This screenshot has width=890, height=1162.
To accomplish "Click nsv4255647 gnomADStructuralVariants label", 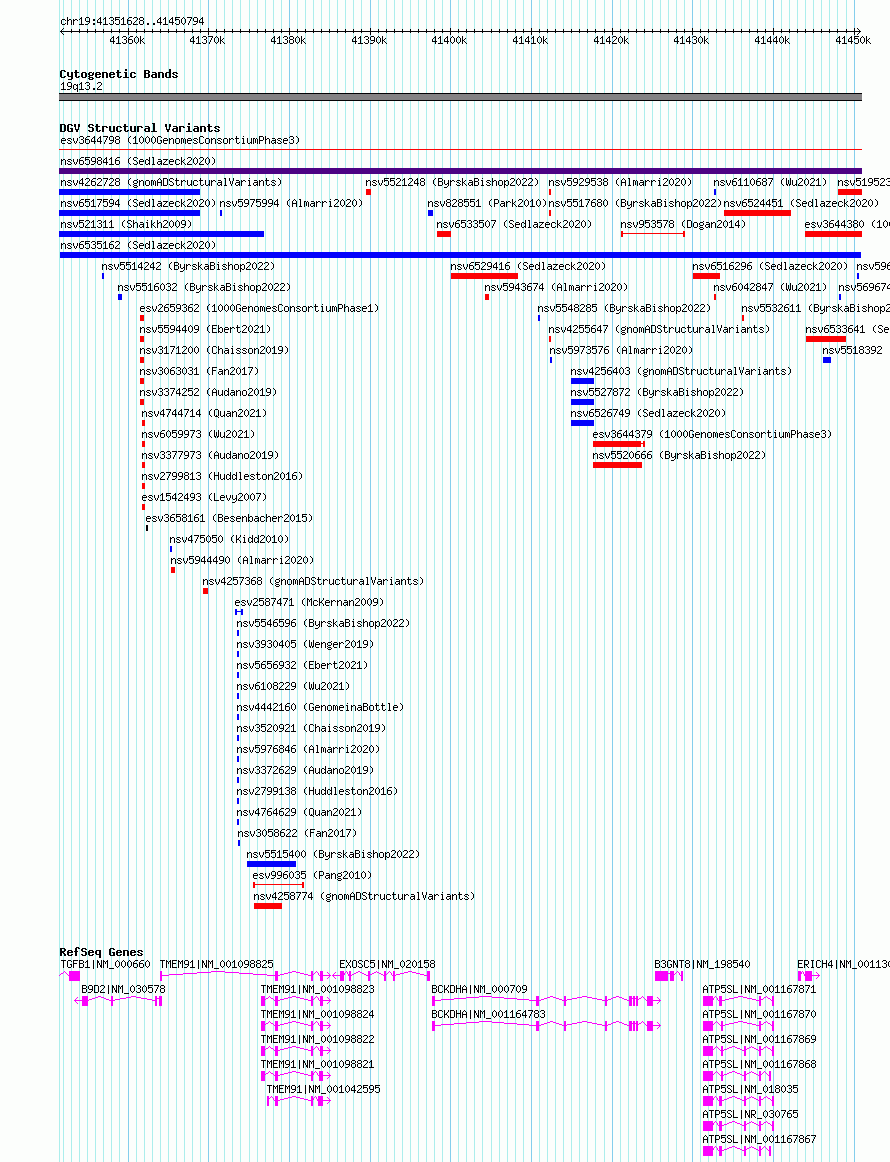I will [x=660, y=329].
